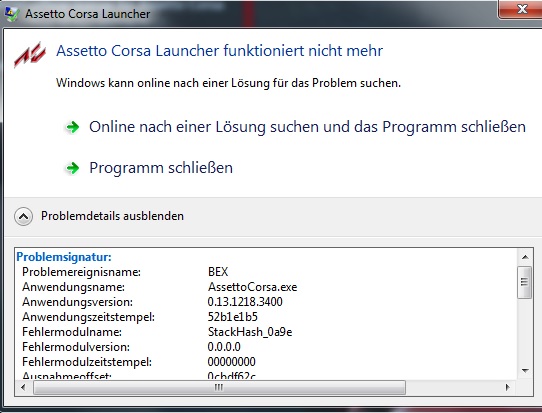Click the horizontal scrollbar left arrow
Image resolution: width=542 pixels, height=413 pixels.
tap(23, 387)
